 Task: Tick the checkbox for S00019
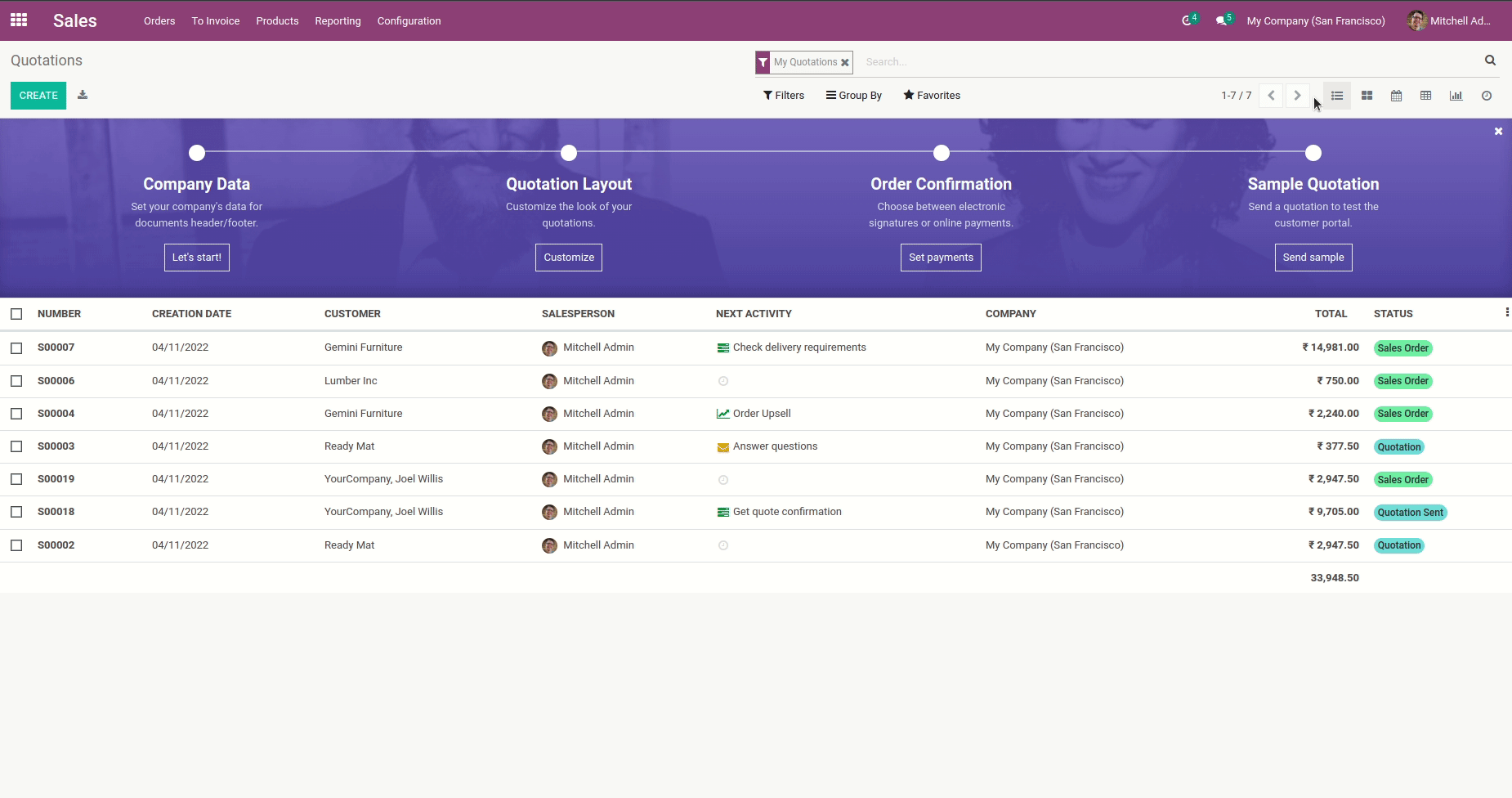point(16,479)
